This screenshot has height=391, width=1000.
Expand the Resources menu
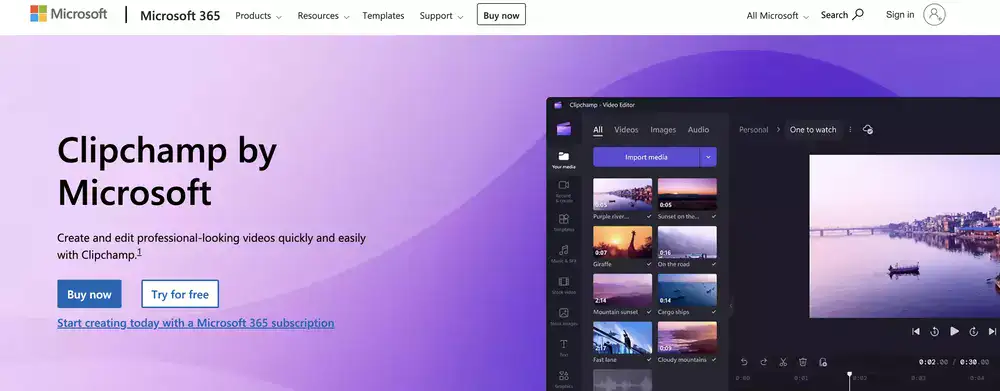(x=323, y=16)
